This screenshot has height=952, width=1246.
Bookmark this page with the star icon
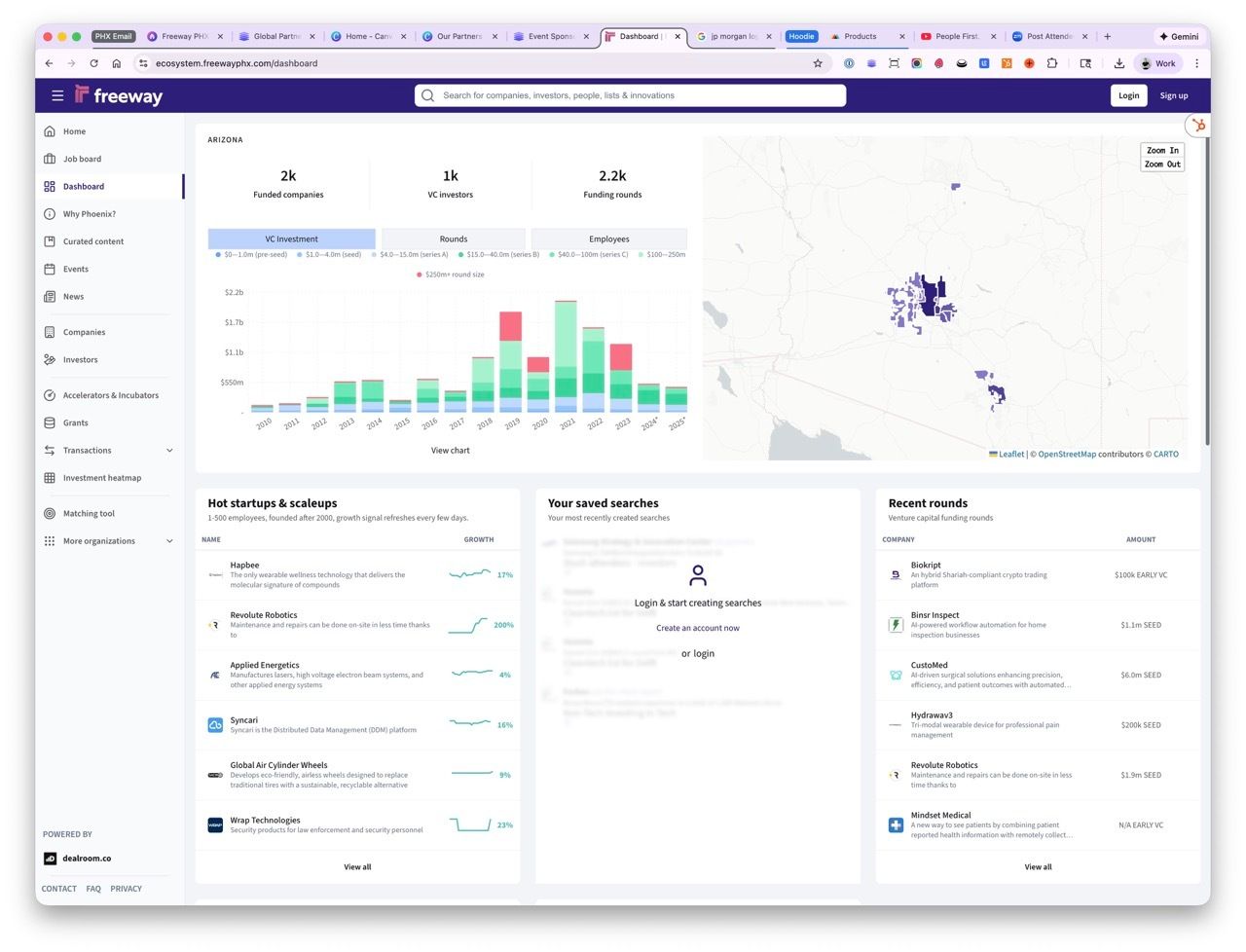click(x=818, y=63)
